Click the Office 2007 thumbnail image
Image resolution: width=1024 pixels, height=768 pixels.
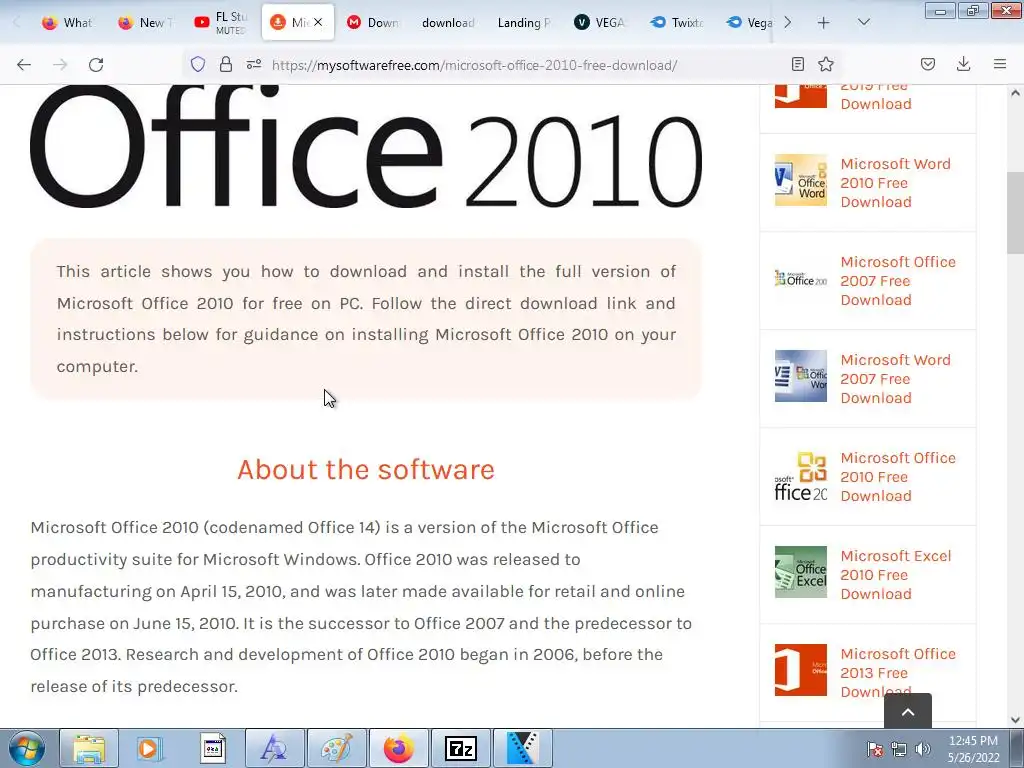pyautogui.click(x=801, y=279)
